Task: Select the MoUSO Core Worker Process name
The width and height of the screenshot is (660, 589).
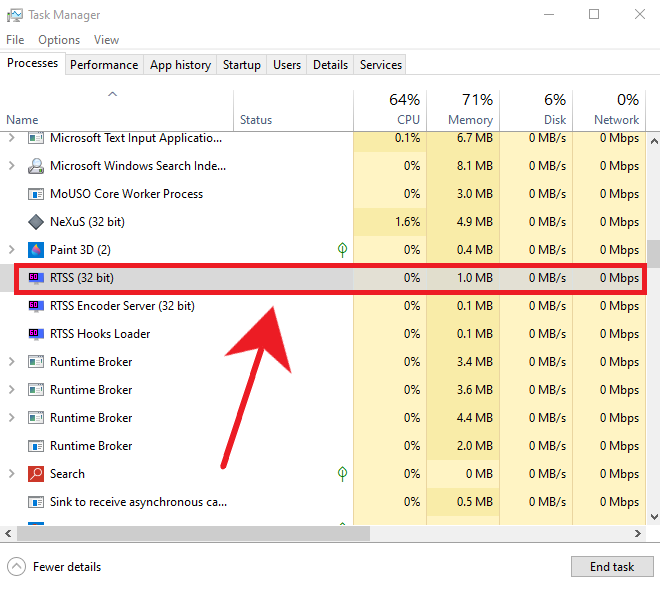Action: tap(126, 194)
